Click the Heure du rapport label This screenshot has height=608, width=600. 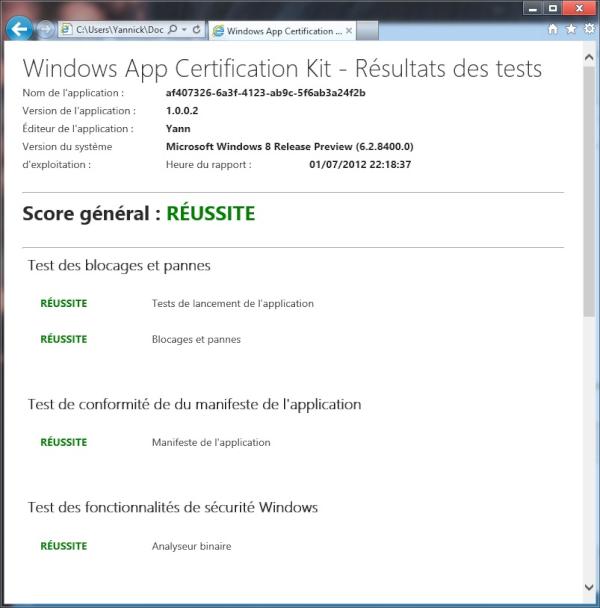(x=209, y=164)
